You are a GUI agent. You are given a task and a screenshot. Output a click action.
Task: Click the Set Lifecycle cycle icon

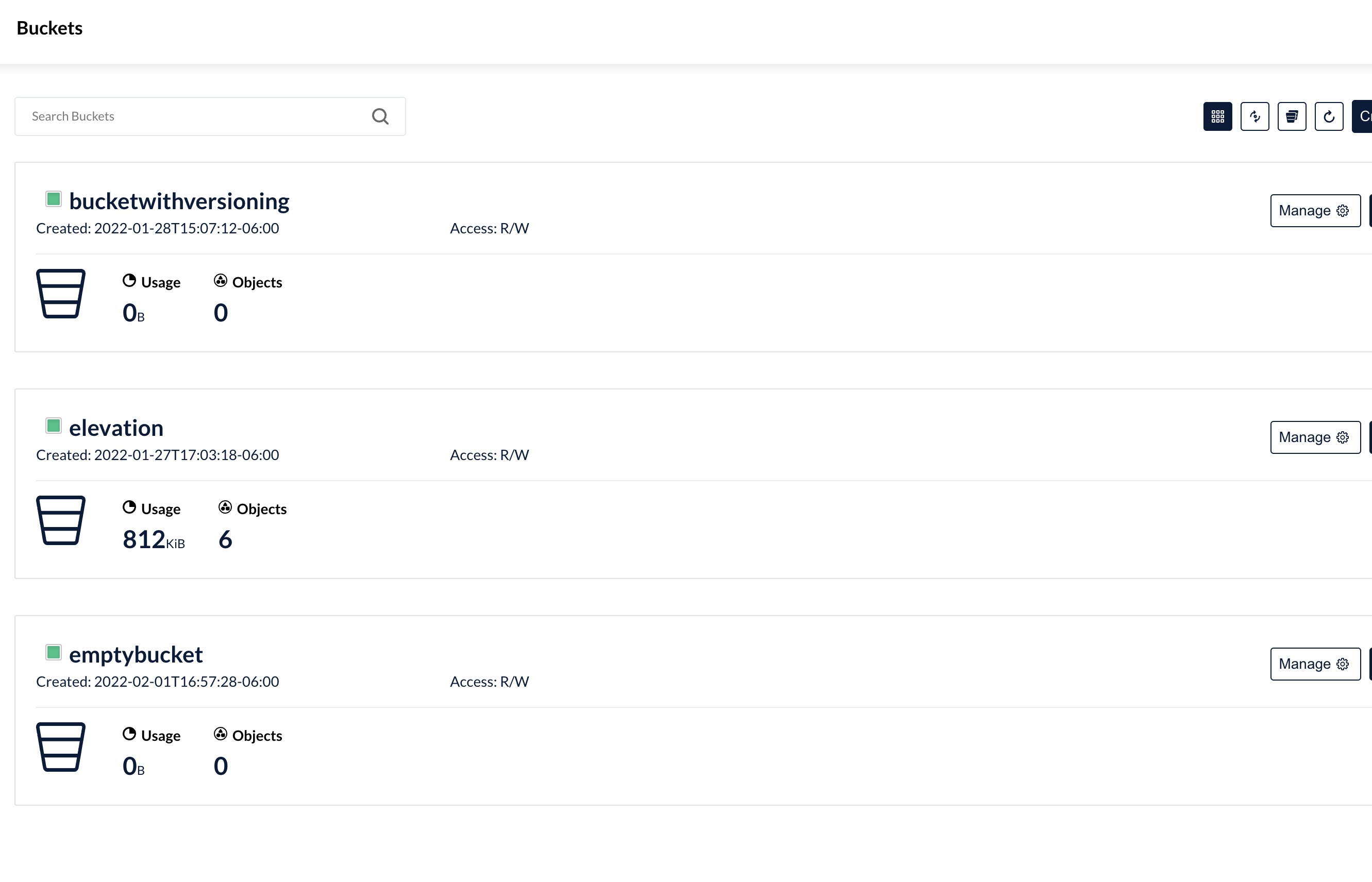(1254, 116)
